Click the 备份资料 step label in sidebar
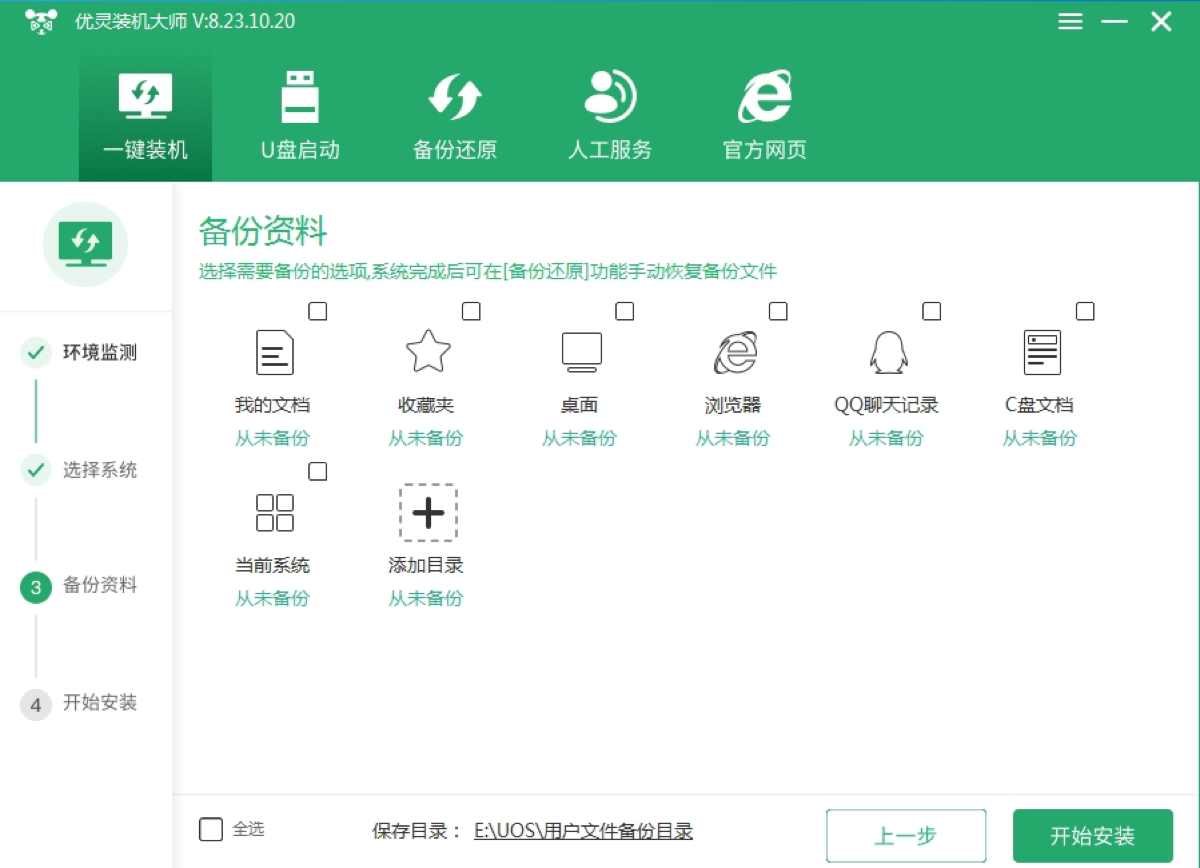The height and width of the screenshot is (868, 1200). click(100, 586)
